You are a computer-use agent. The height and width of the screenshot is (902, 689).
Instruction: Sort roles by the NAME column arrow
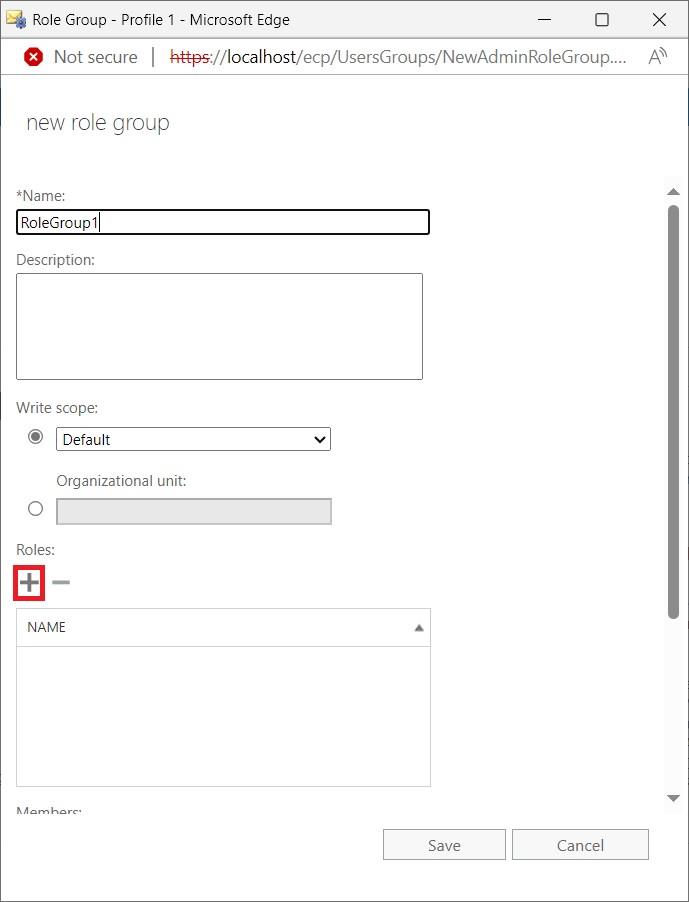coord(419,628)
